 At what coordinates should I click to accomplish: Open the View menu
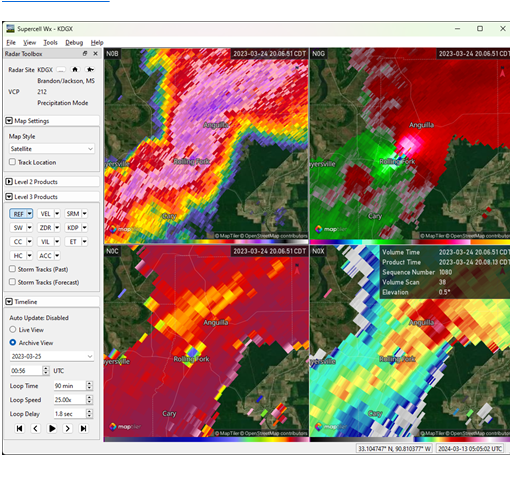click(29, 42)
